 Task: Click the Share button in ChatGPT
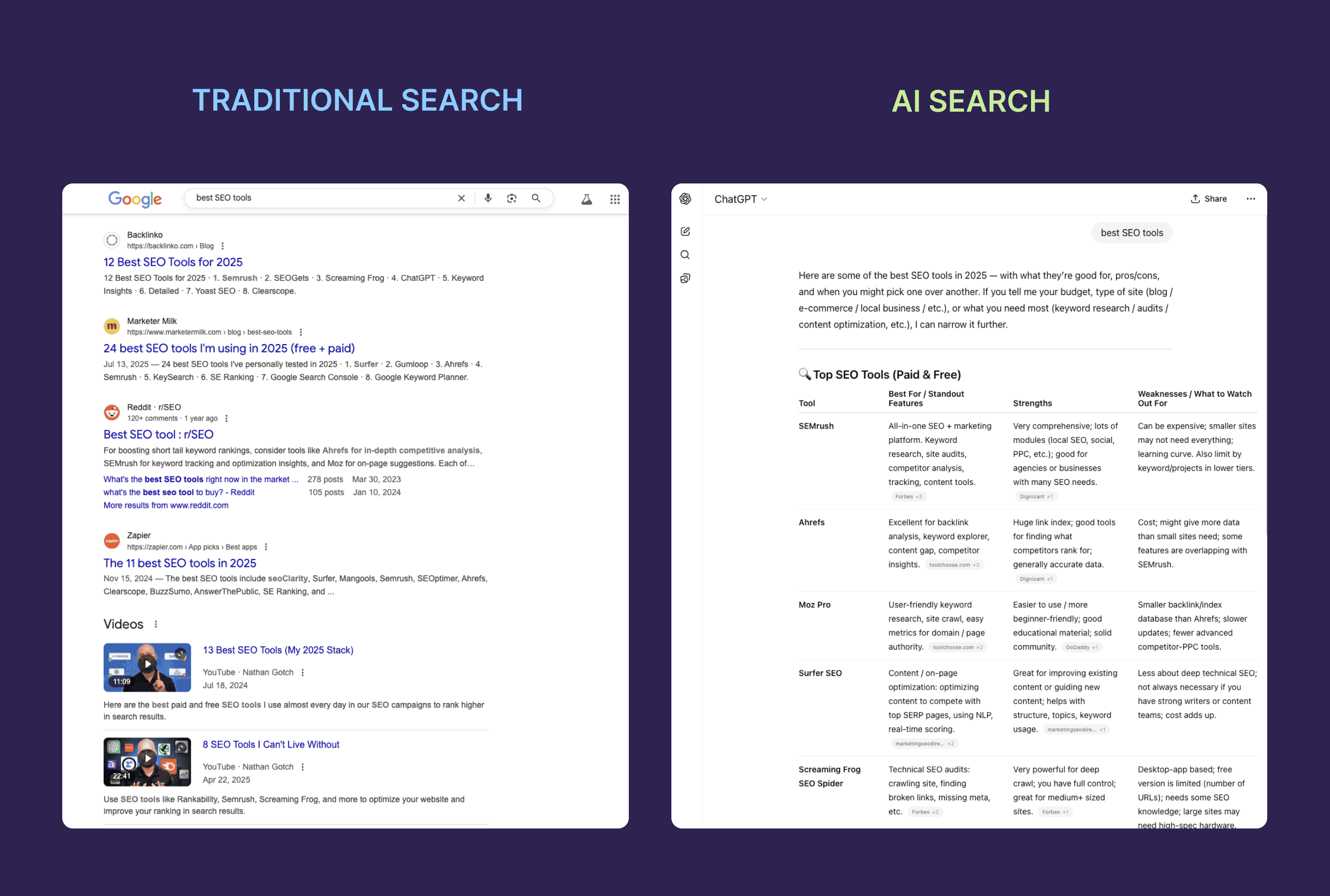pyautogui.click(x=1208, y=198)
